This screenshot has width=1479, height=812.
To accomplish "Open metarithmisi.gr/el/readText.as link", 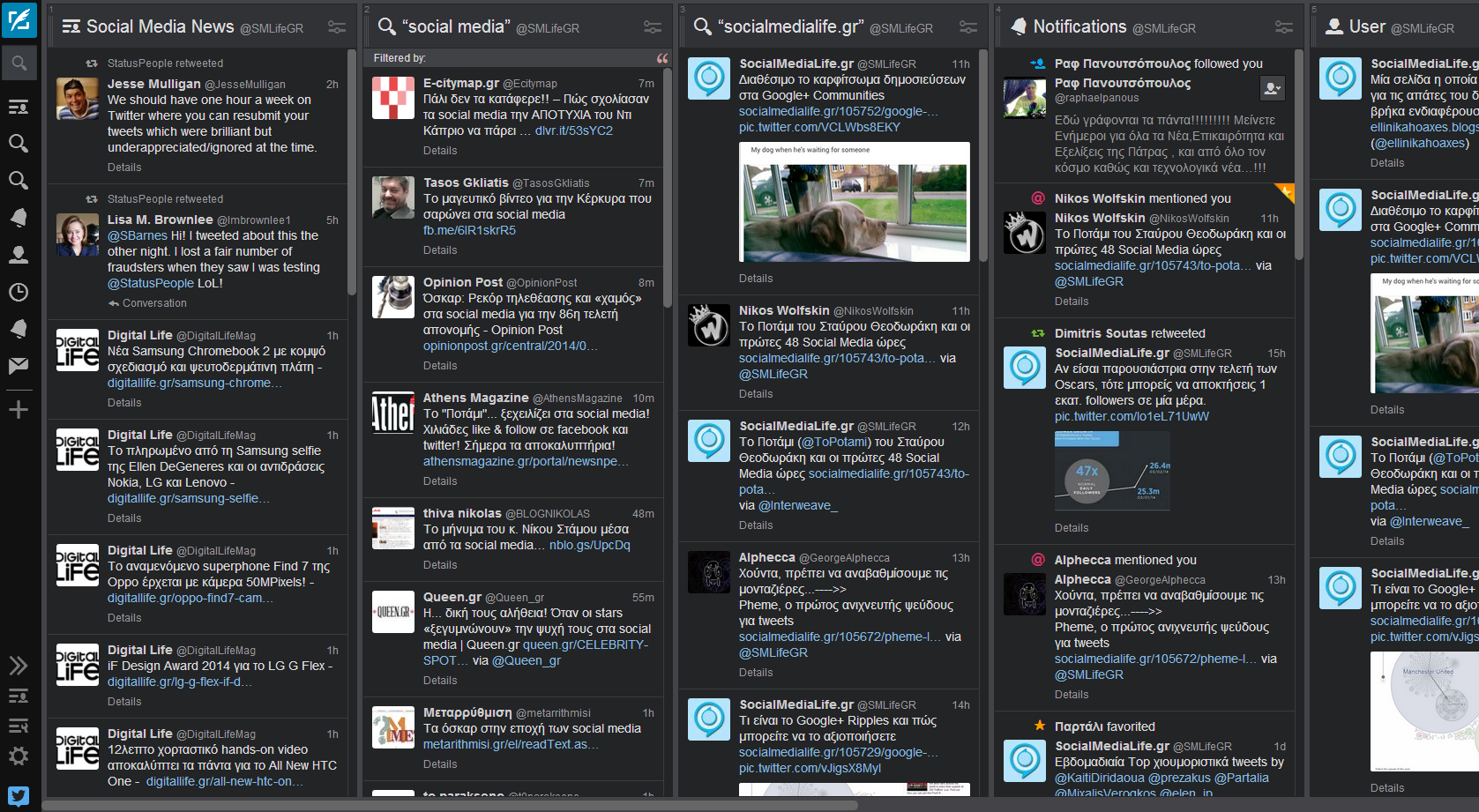I will point(511,744).
